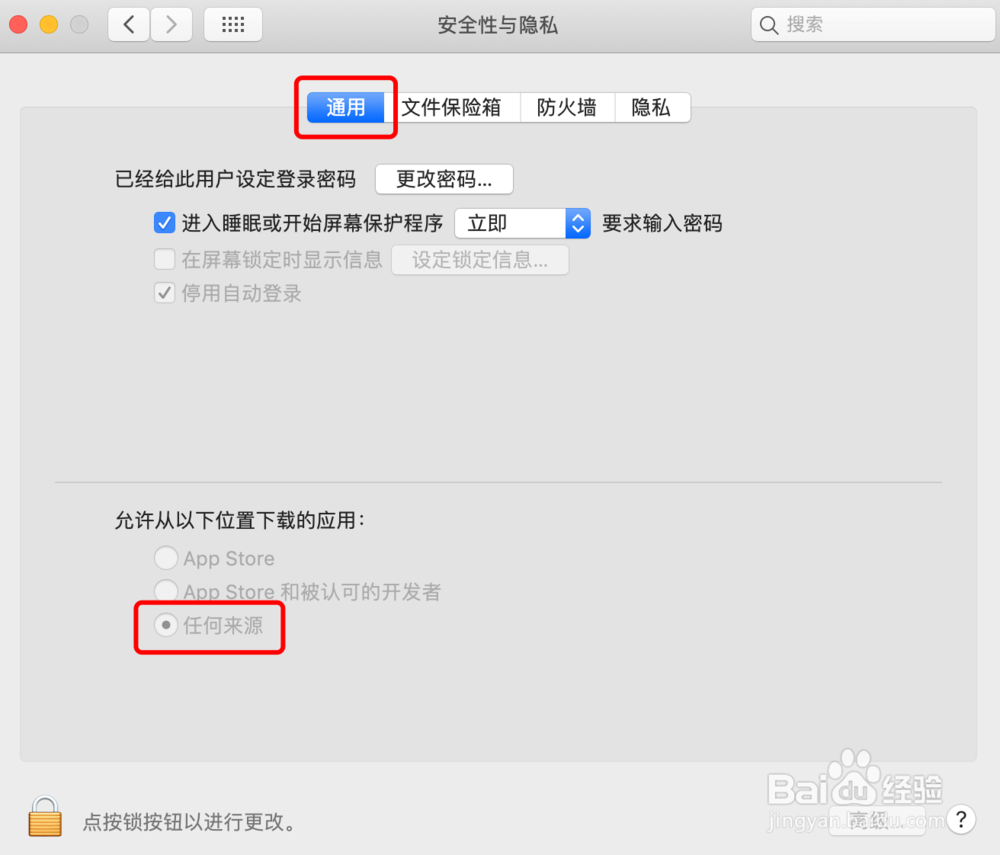Click the red close window button

coord(18,25)
